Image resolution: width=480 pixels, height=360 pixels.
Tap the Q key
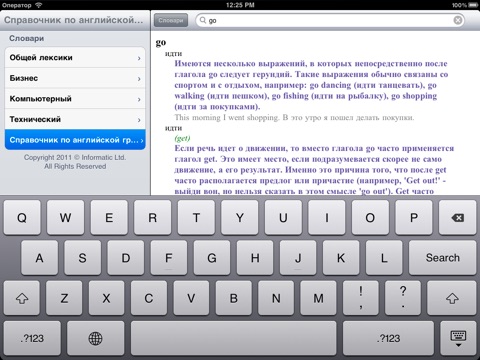pos(22,218)
